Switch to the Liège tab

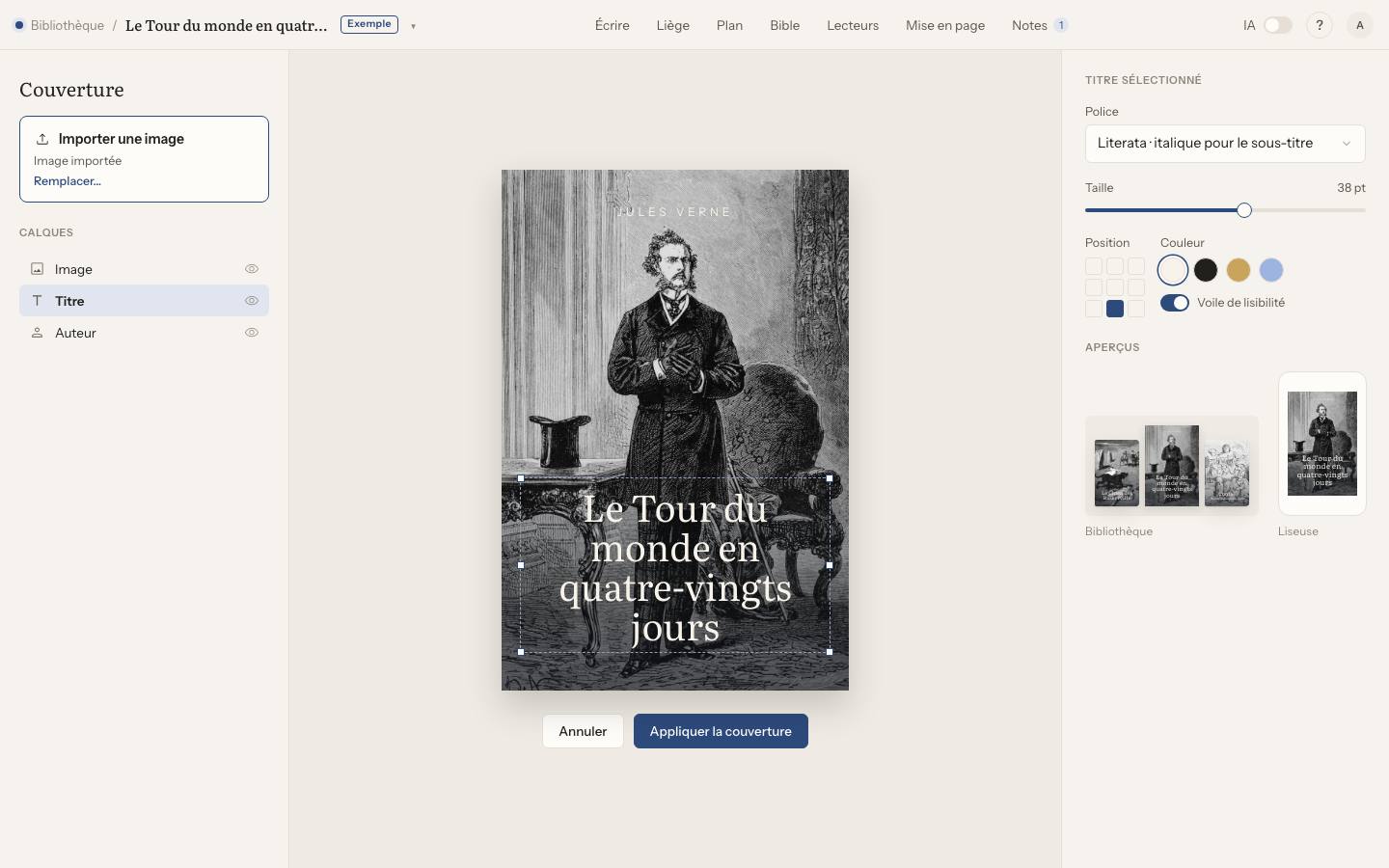pyautogui.click(x=673, y=25)
